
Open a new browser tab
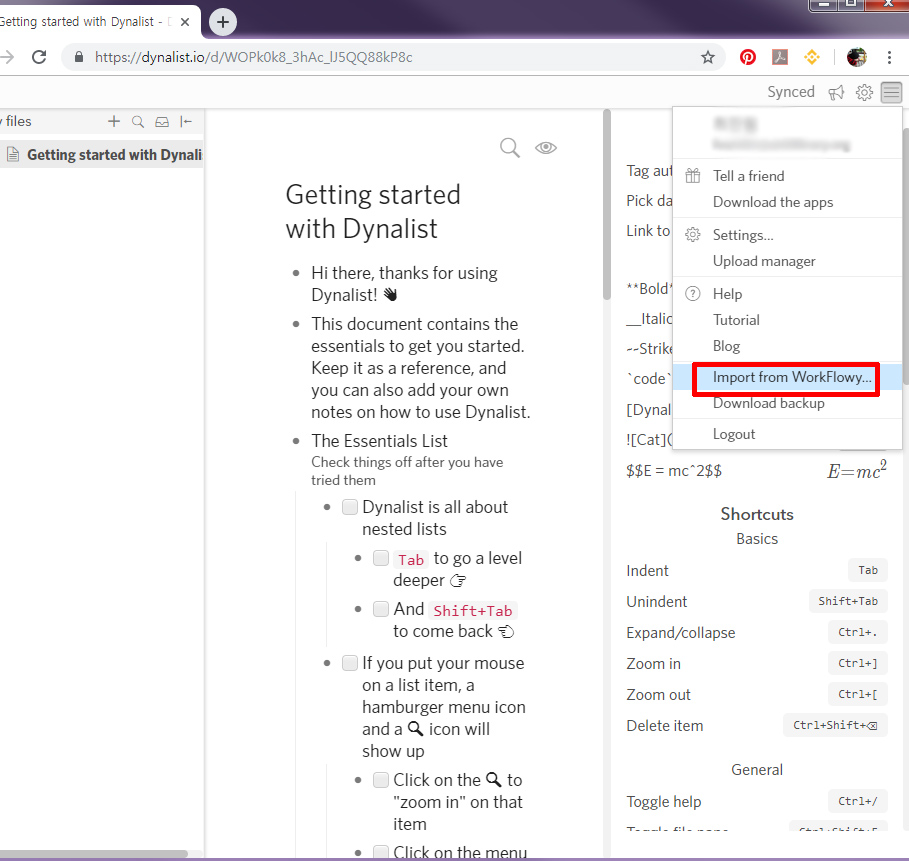[223, 23]
